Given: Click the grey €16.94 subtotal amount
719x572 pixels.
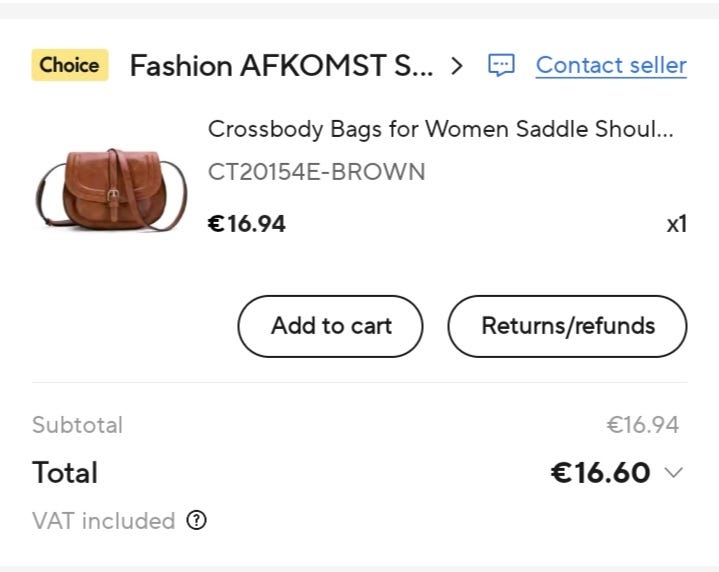Looking at the screenshot, I should [x=642, y=425].
